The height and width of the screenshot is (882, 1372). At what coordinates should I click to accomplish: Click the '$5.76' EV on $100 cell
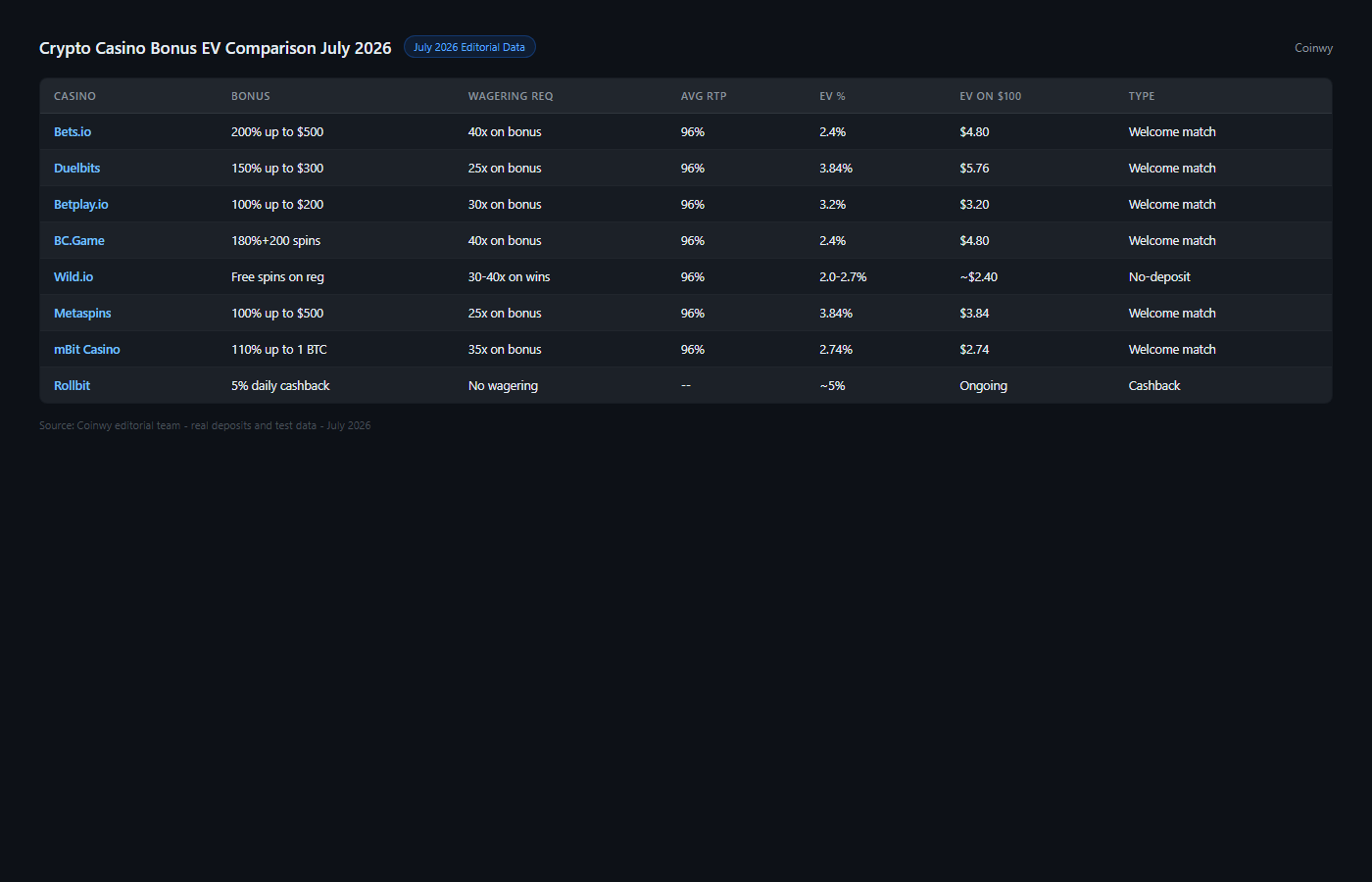click(x=974, y=169)
